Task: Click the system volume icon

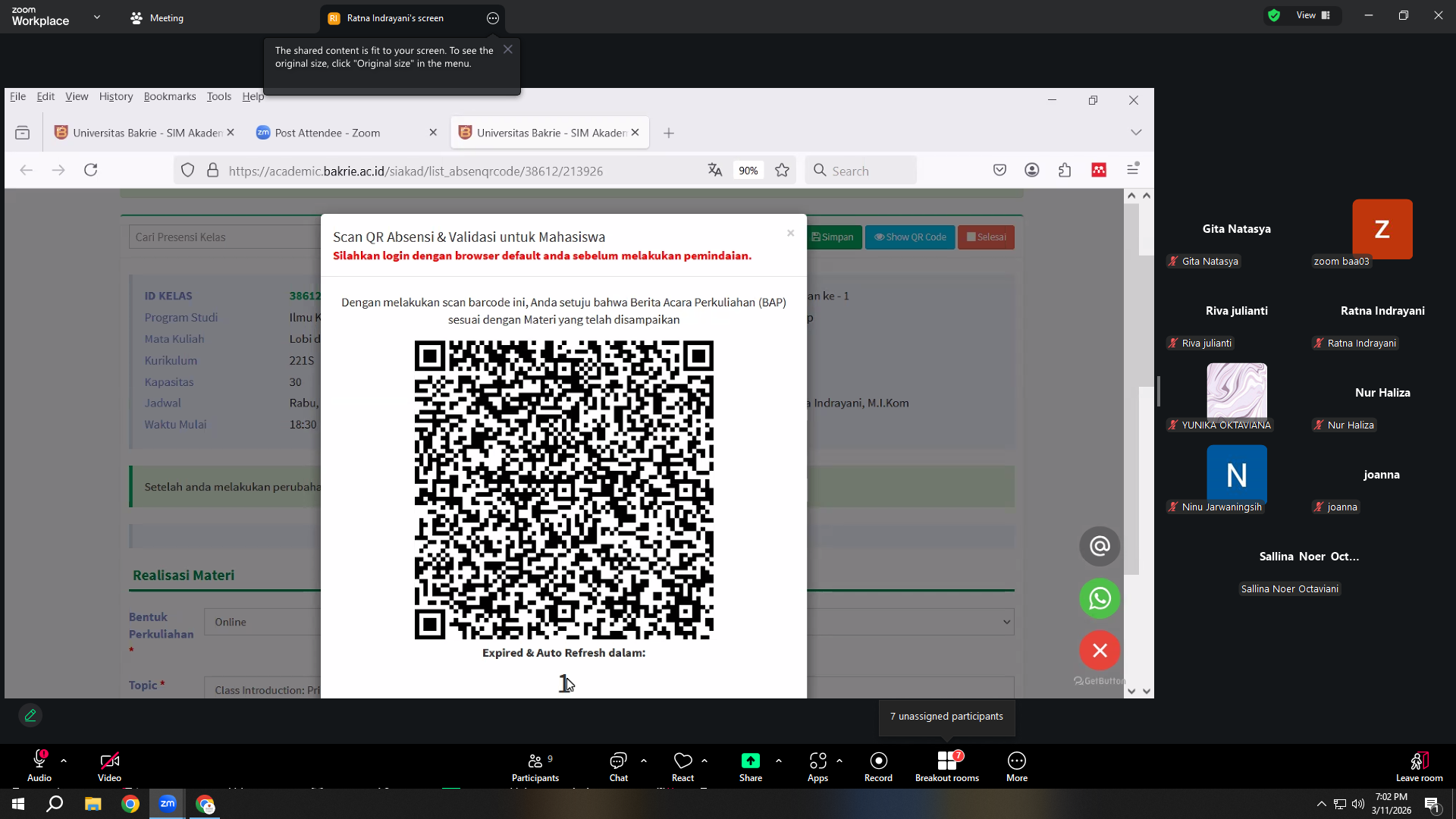Action: (1357, 804)
